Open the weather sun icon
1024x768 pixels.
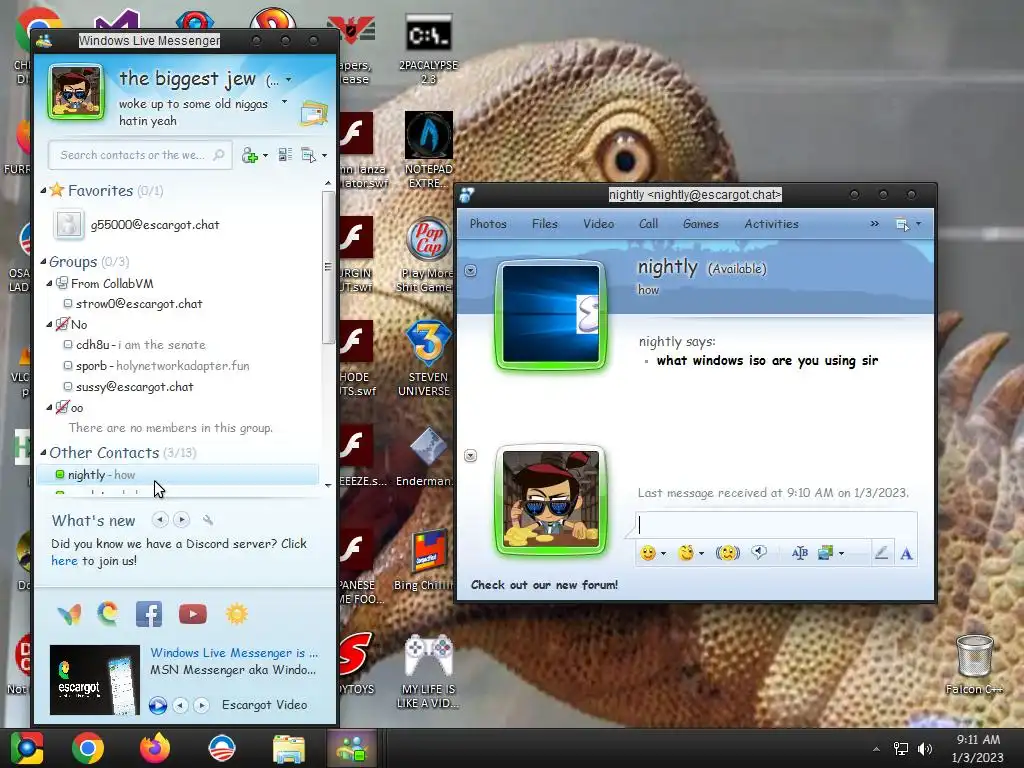coord(236,614)
